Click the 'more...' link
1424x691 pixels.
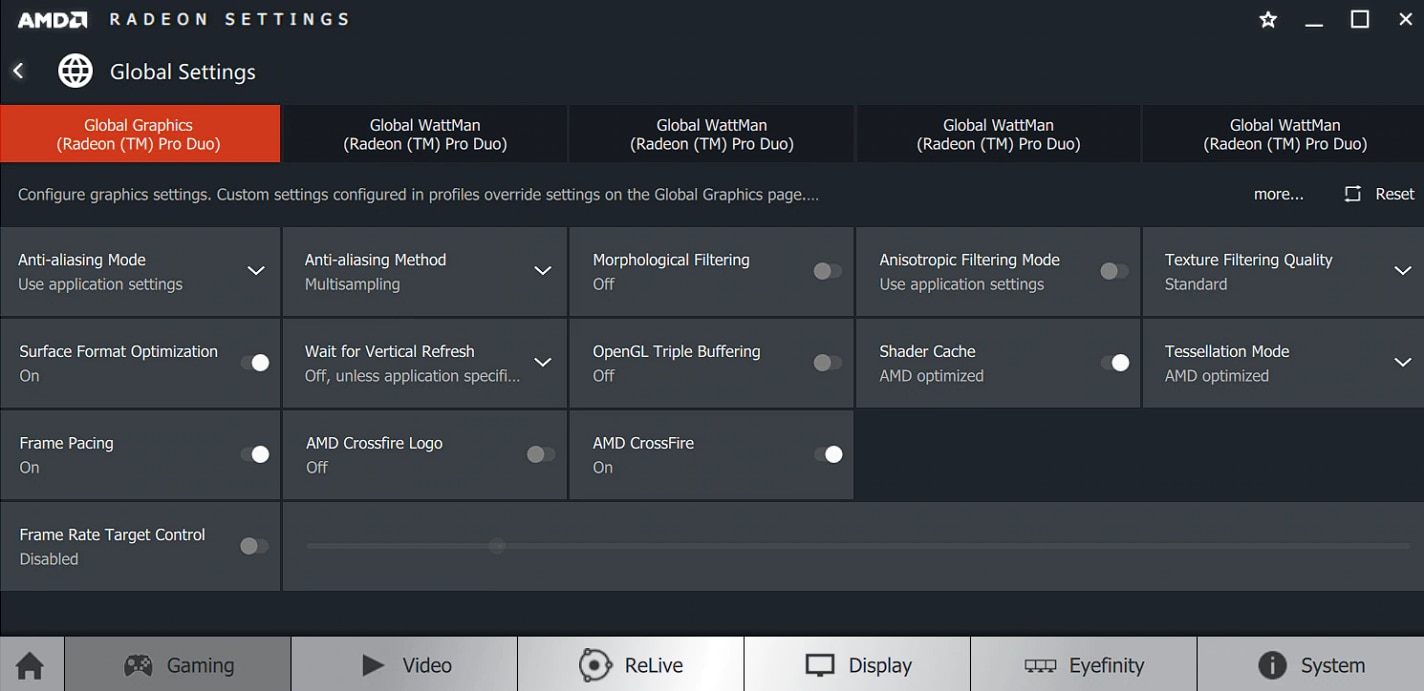1278,194
